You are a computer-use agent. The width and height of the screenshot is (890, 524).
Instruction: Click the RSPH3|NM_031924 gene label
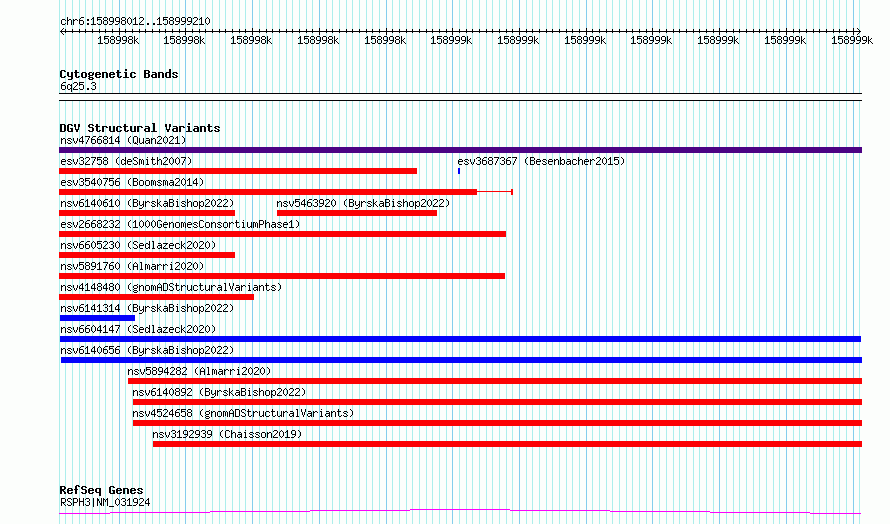pyautogui.click(x=105, y=502)
